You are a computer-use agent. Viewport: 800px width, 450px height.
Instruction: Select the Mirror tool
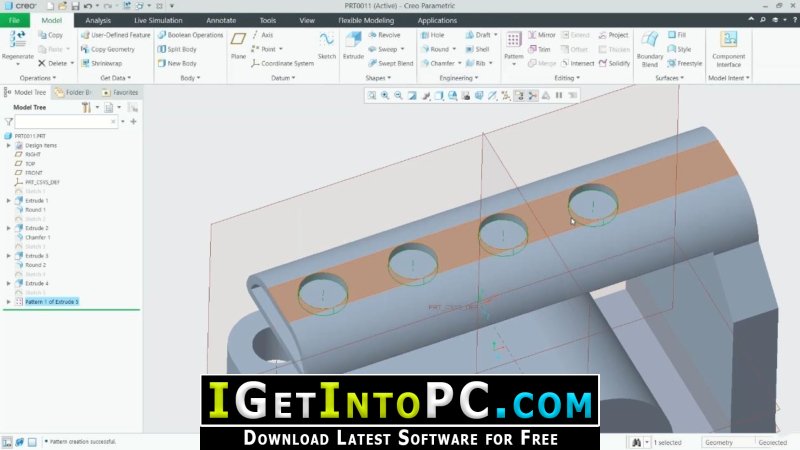tap(541, 35)
